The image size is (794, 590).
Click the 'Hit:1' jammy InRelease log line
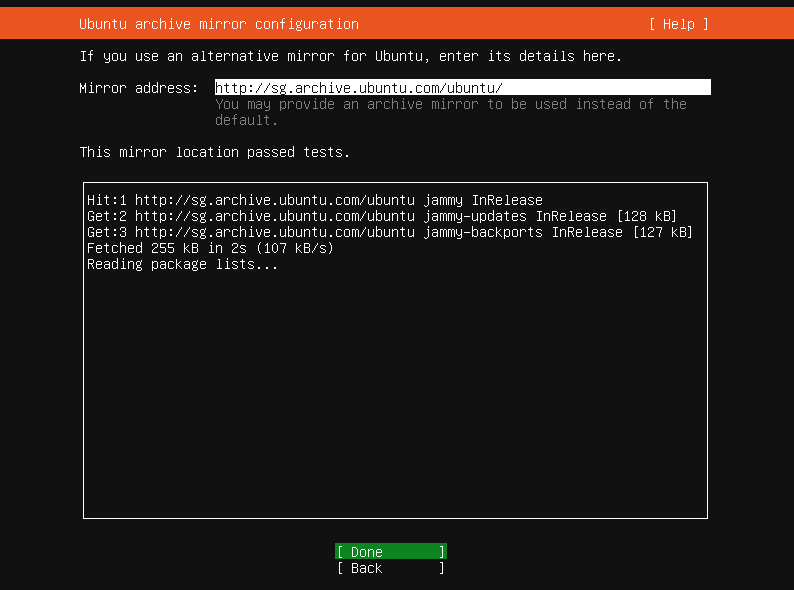(x=314, y=200)
